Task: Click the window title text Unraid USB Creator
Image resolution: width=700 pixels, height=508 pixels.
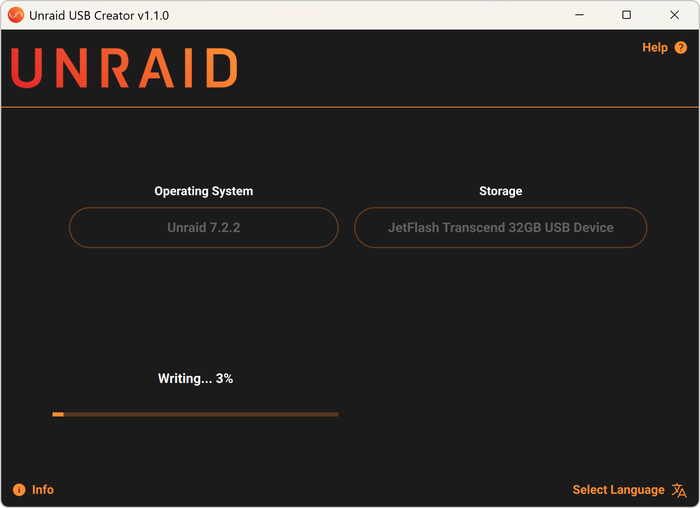Action: point(100,15)
